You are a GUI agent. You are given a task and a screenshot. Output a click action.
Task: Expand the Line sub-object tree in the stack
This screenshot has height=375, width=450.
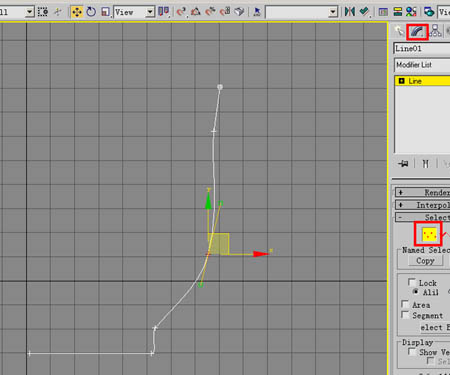(x=402, y=81)
